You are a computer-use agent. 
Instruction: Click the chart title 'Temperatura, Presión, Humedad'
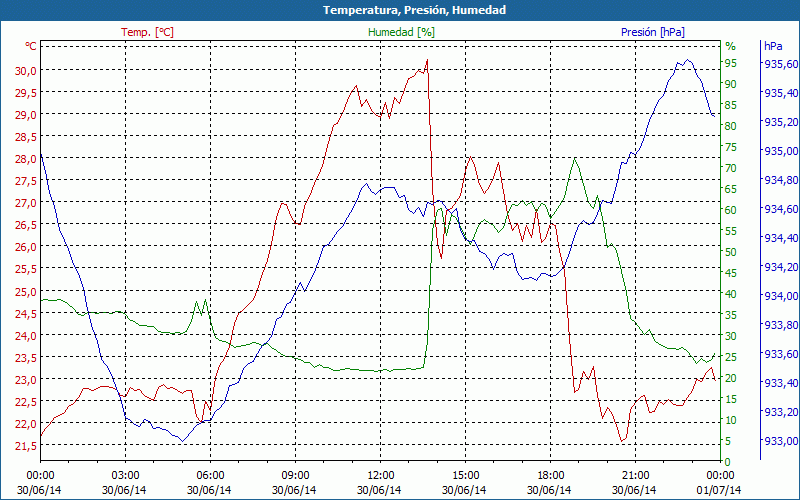[414, 10]
